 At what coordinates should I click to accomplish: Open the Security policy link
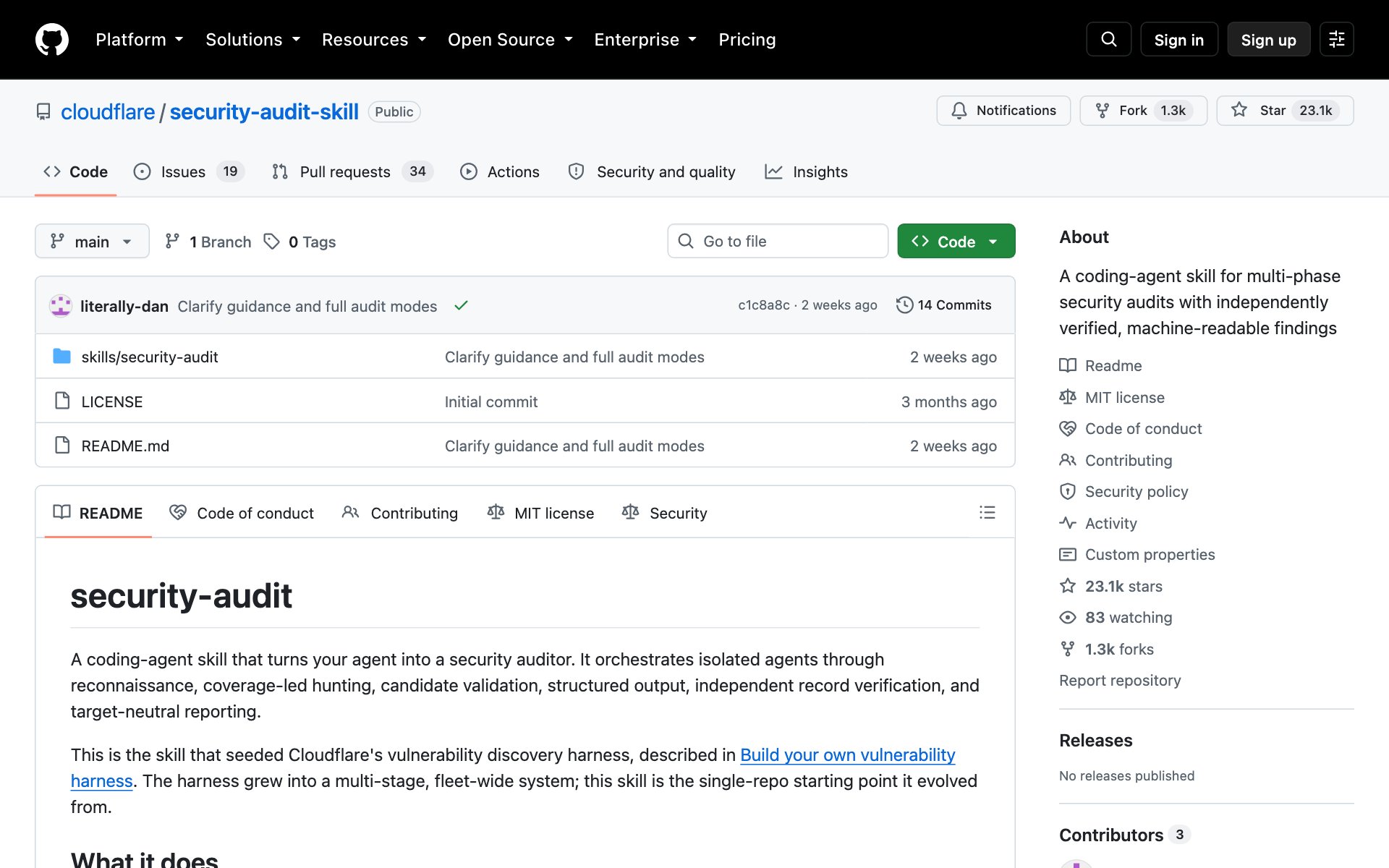[x=1124, y=491]
